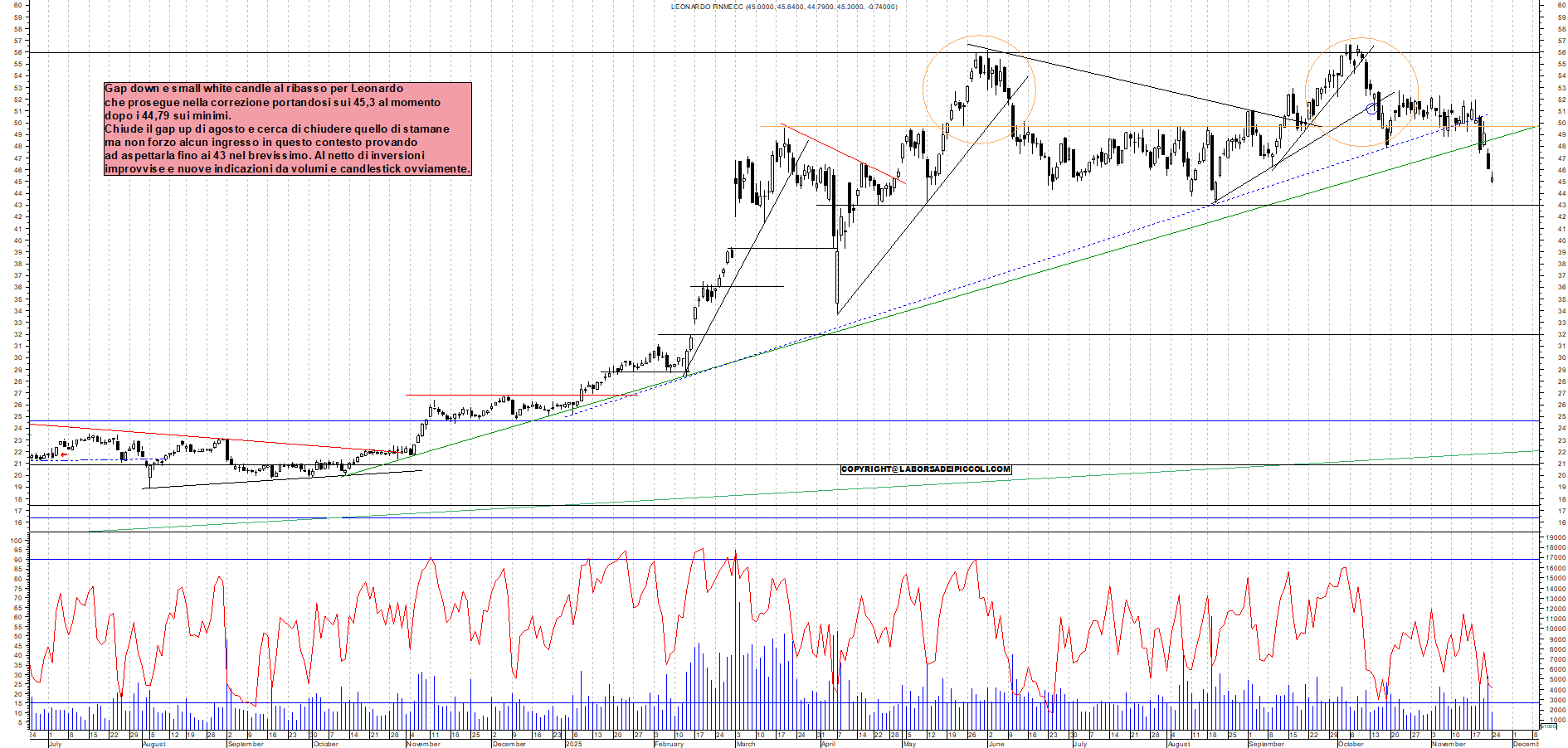This screenshot has width=1568, height=748.
Task: Click the COPYRIGHT@LABORSADEIPICCOLI.COM label
Action: (x=926, y=469)
